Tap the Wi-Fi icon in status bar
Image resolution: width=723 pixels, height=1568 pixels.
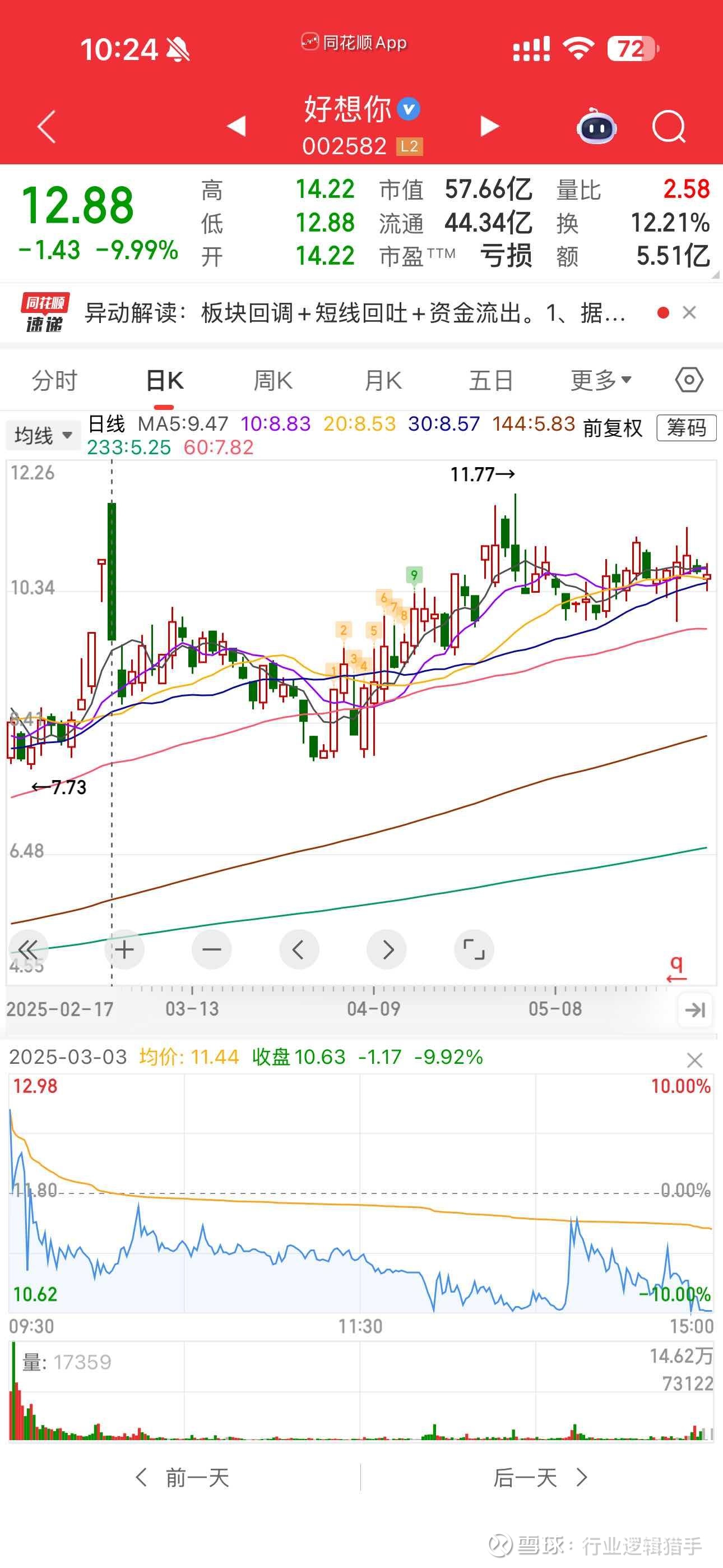point(578,49)
